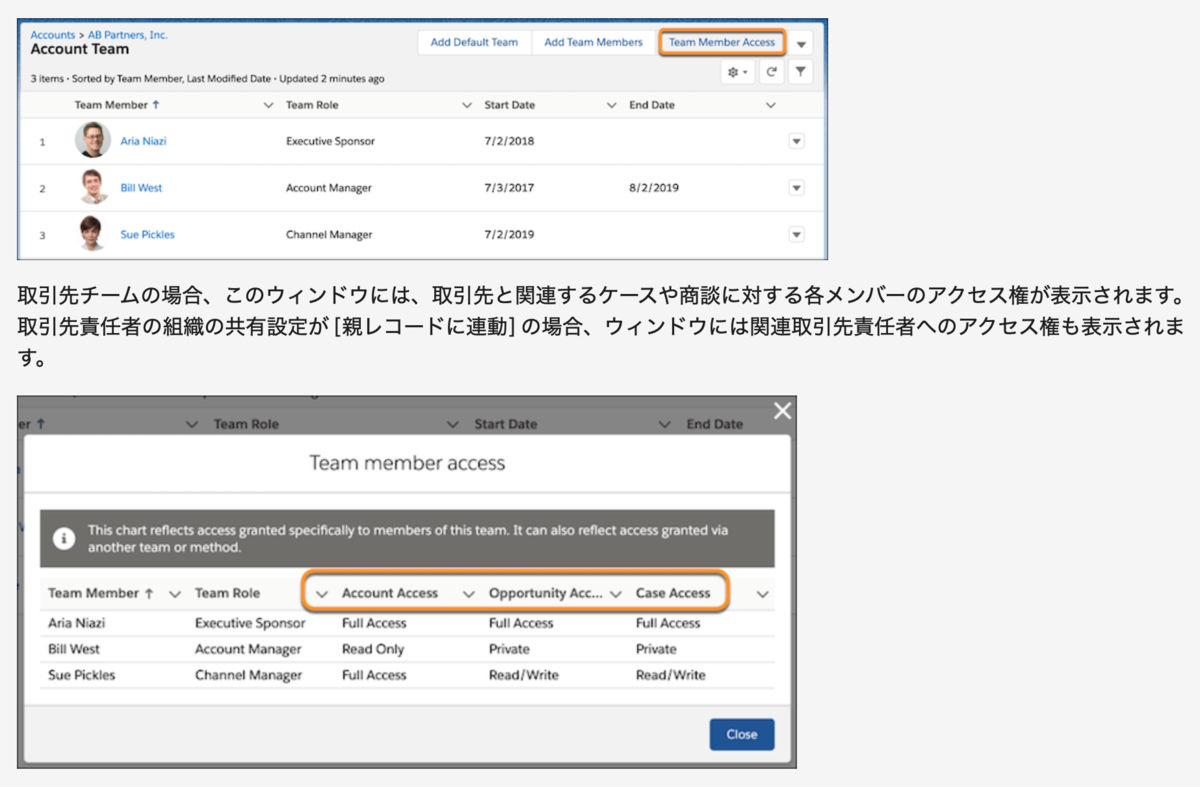Viewport: 1200px width, 787px height.
Task: Open the Case Access column chevron in dialog
Action: pyautogui.click(x=763, y=594)
